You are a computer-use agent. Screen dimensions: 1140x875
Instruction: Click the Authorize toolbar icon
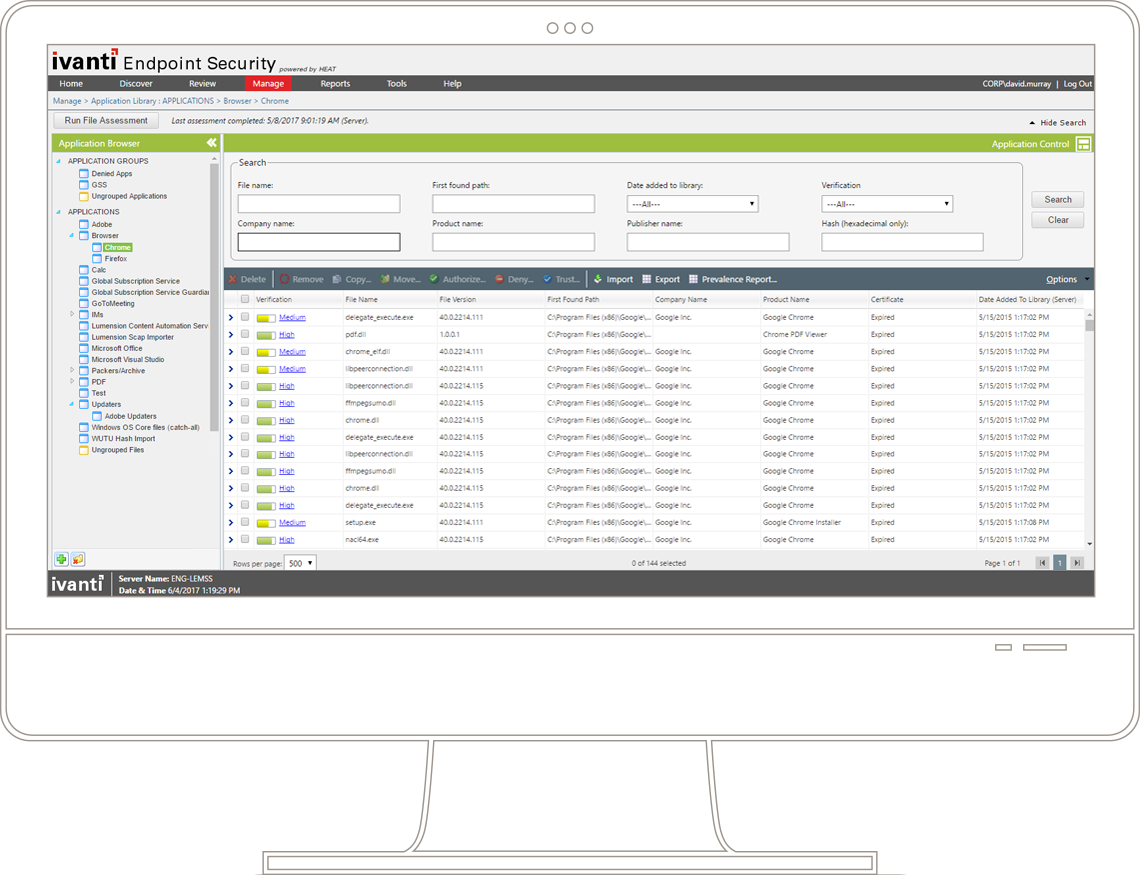coord(434,279)
